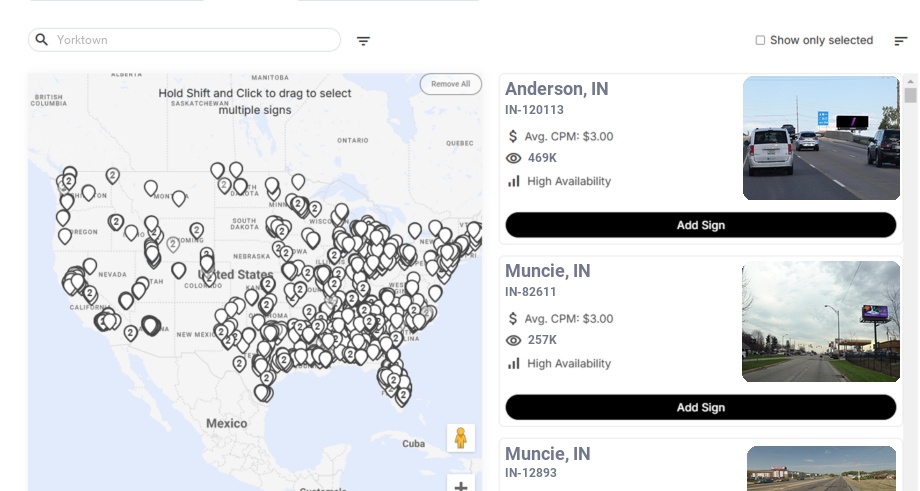Add Sign for Muncie IN-82611 listing
The width and height of the screenshot is (920, 491).
[700, 407]
